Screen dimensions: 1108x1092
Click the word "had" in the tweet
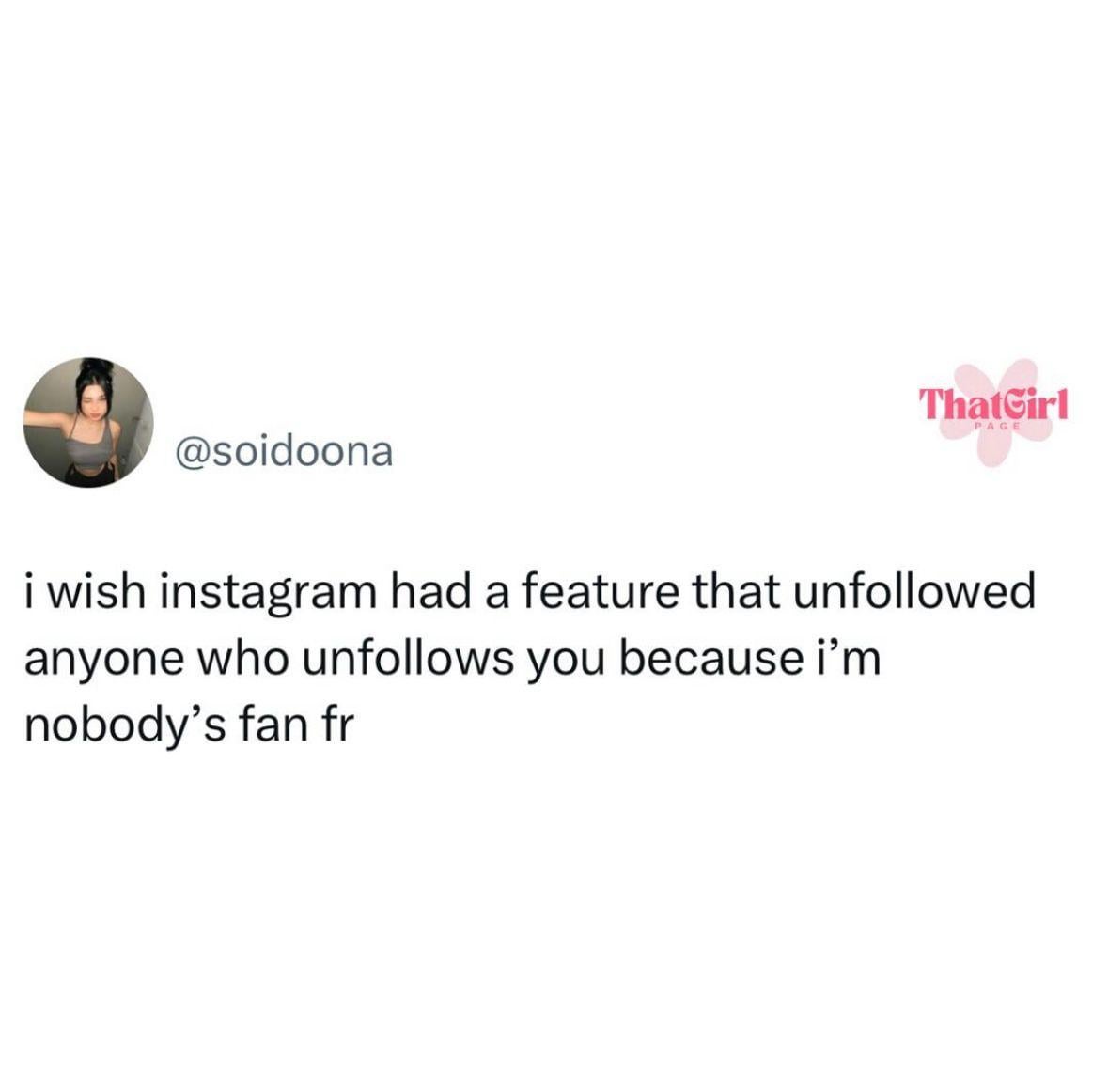tap(431, 591)
